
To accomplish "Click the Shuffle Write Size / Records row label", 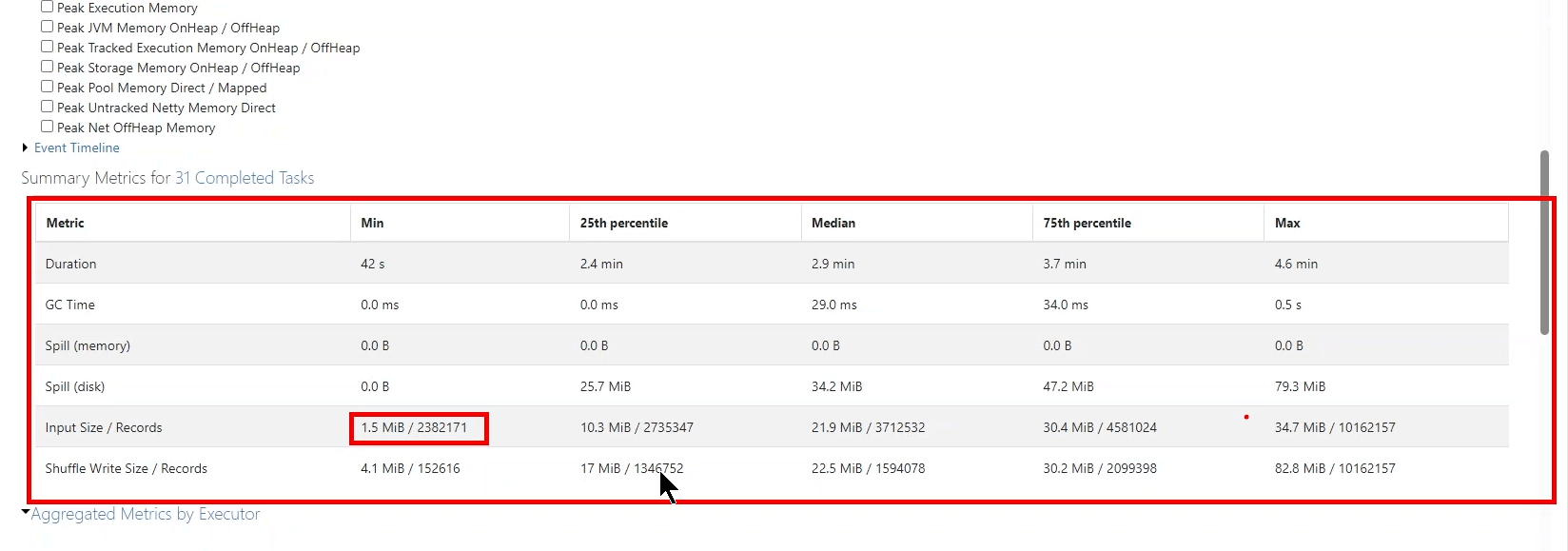I will click(x=127, y=468).
